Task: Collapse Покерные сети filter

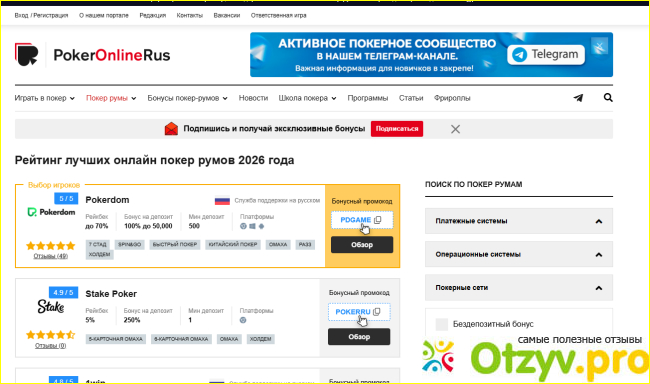Action: pos(519,288)
